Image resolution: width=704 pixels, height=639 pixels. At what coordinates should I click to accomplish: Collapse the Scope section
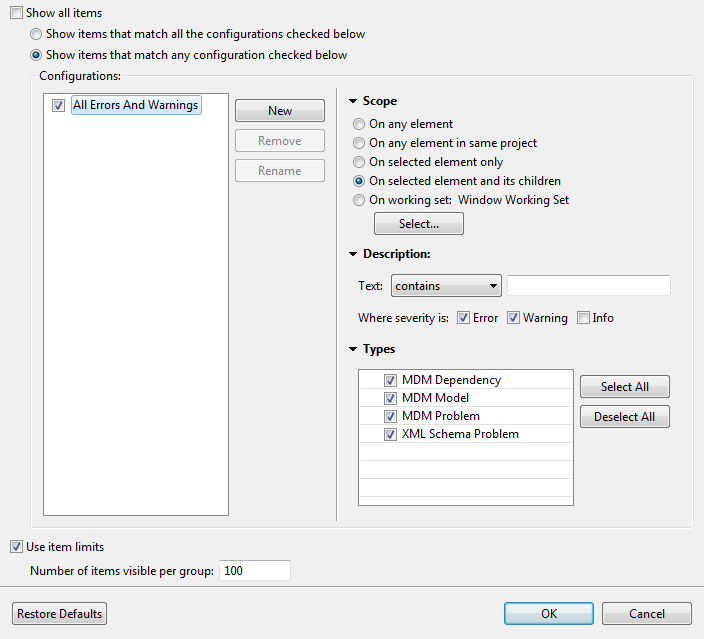(x=353, y=101)
